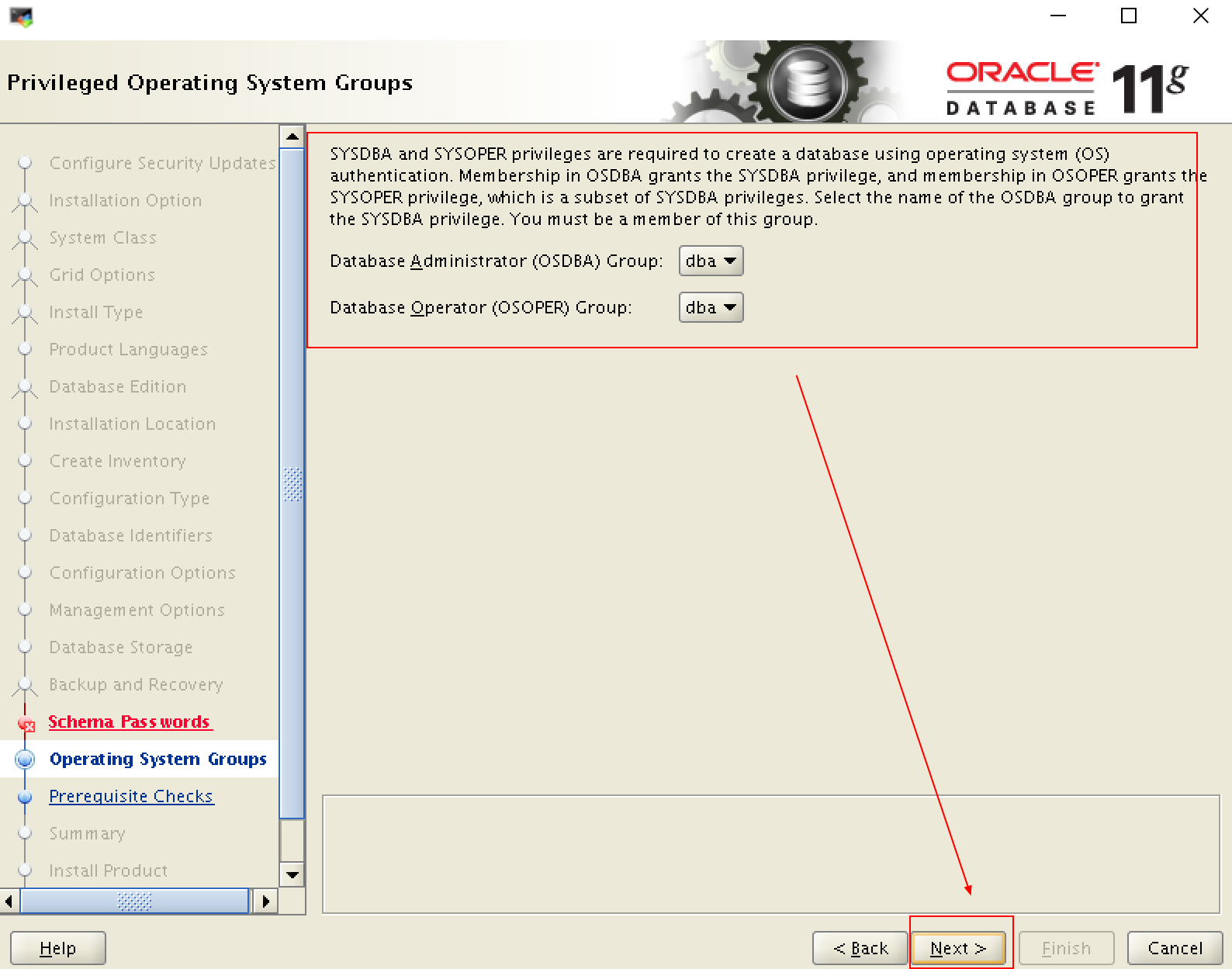Click the Prerequisite Checks step bullet icon
The height and width of the screenshot is (969, 1232).
[x=26, y=797]
